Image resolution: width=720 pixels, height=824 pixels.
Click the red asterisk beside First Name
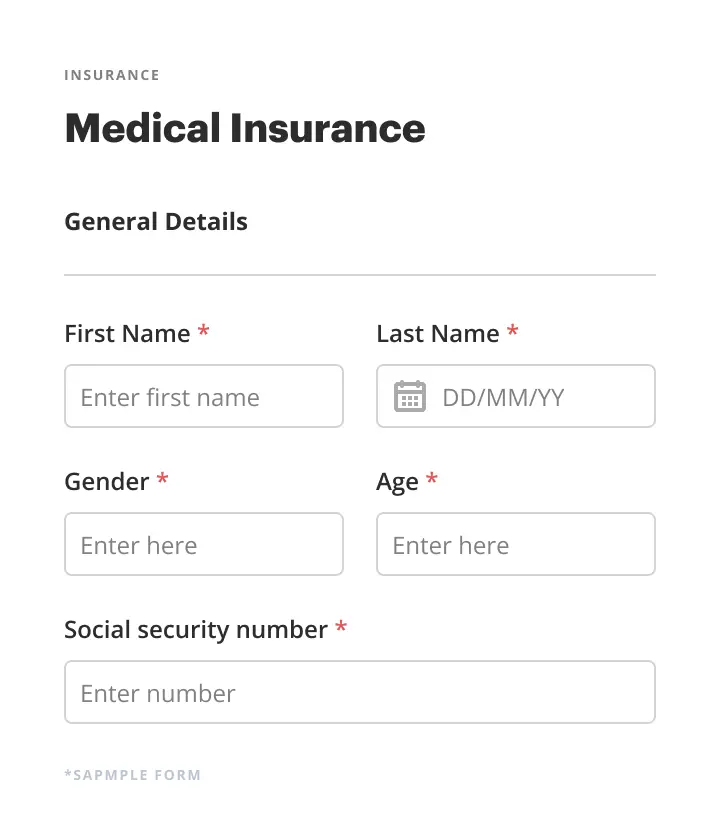pos(204,331)
